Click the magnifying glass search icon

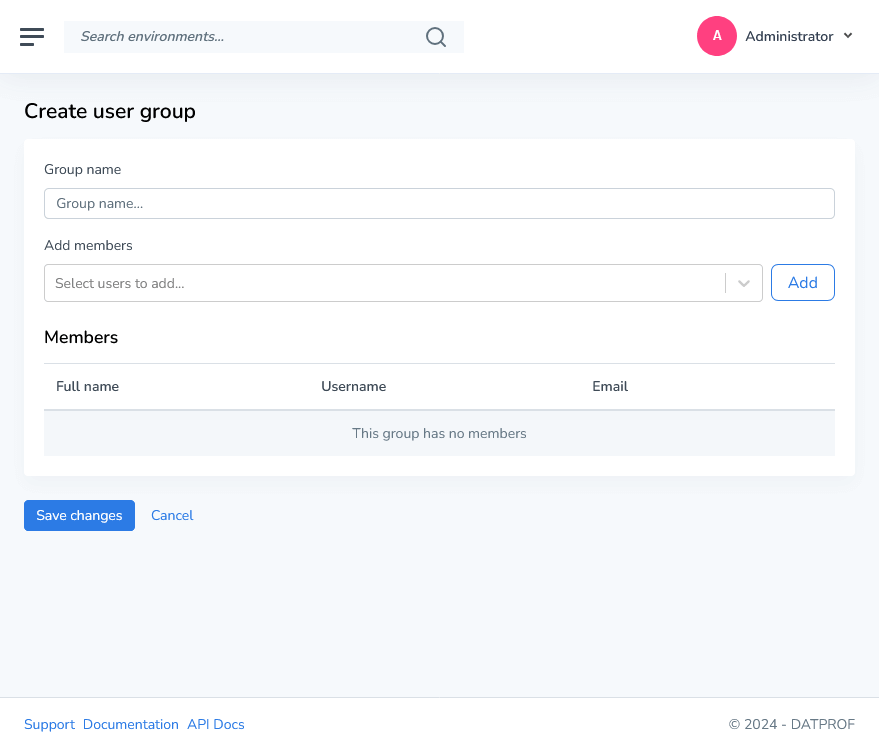[436, 37]
